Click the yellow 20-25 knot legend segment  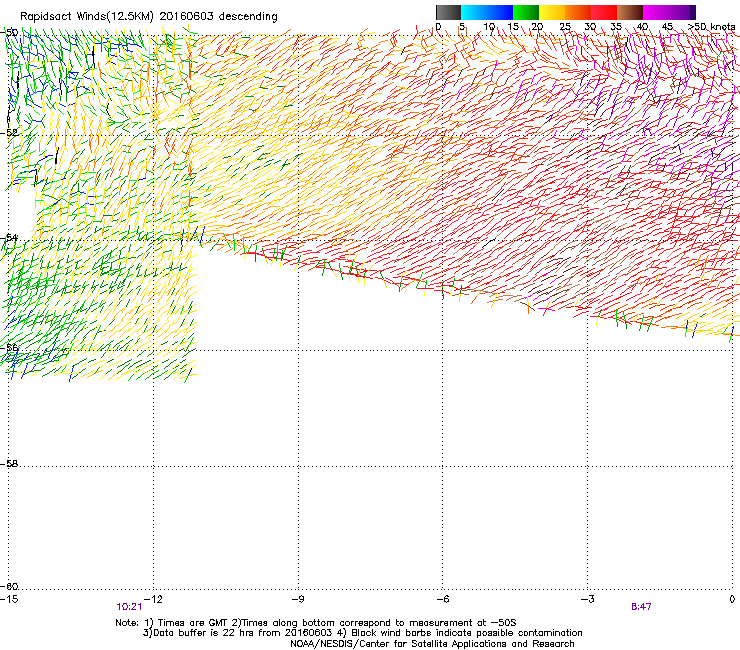click(552, 12)
